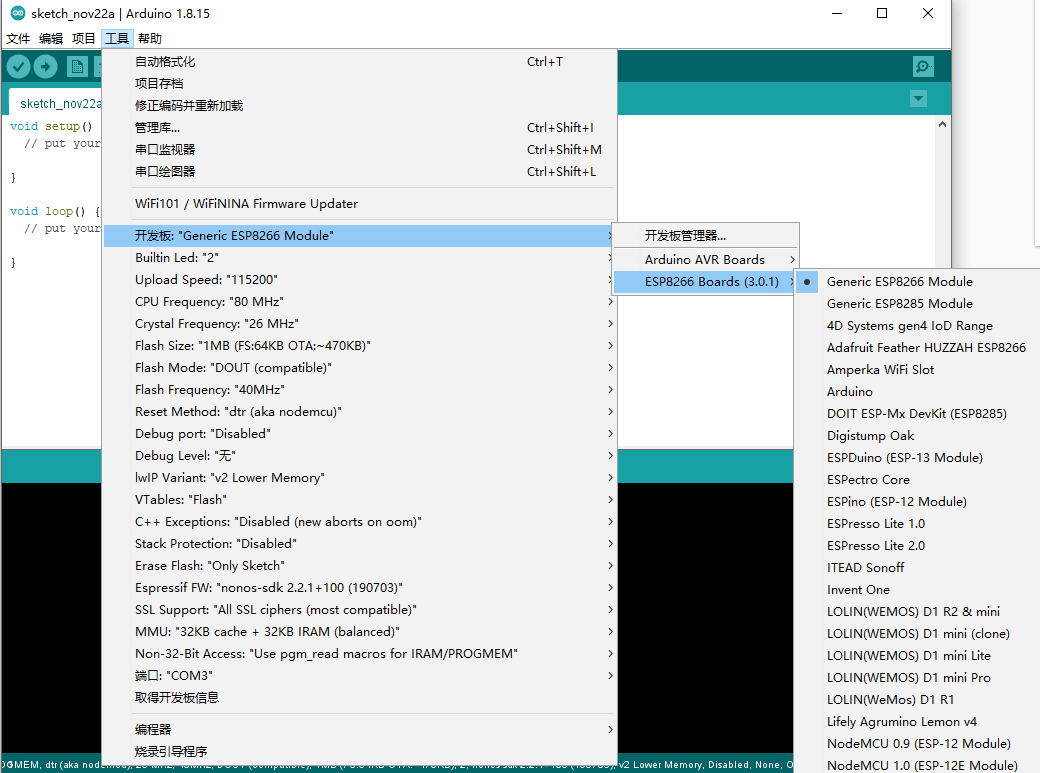Image resolution: width=1040 pixels, height=773 pixels.
Task: Open the 帮助 menu
Action: (x=150, y=38)
